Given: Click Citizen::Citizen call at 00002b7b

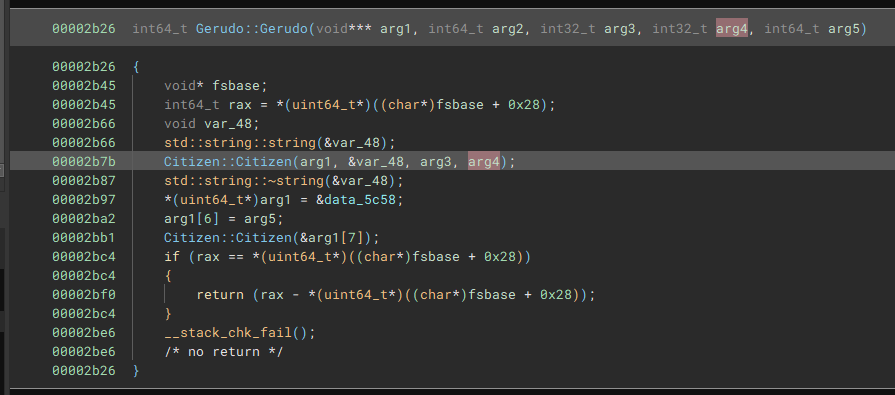Looking at the screenshot, I should (228, 162).
